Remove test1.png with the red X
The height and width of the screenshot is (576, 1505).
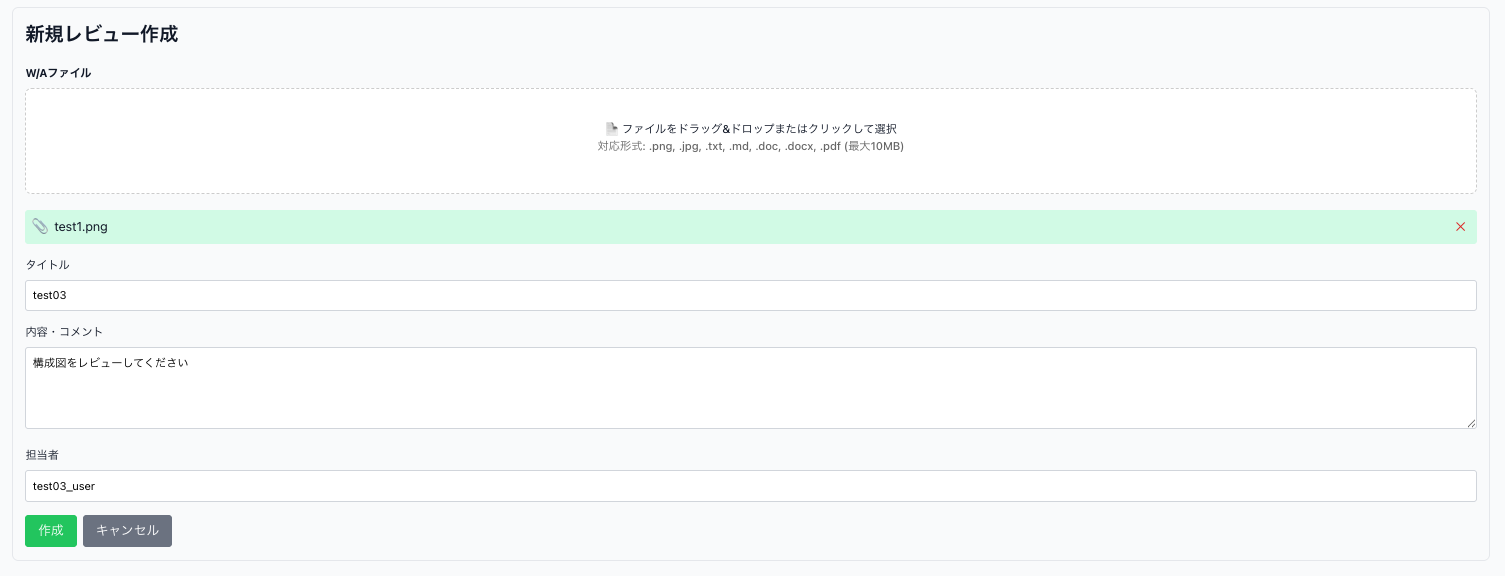pyautogui.click(x=1460, y=227)
